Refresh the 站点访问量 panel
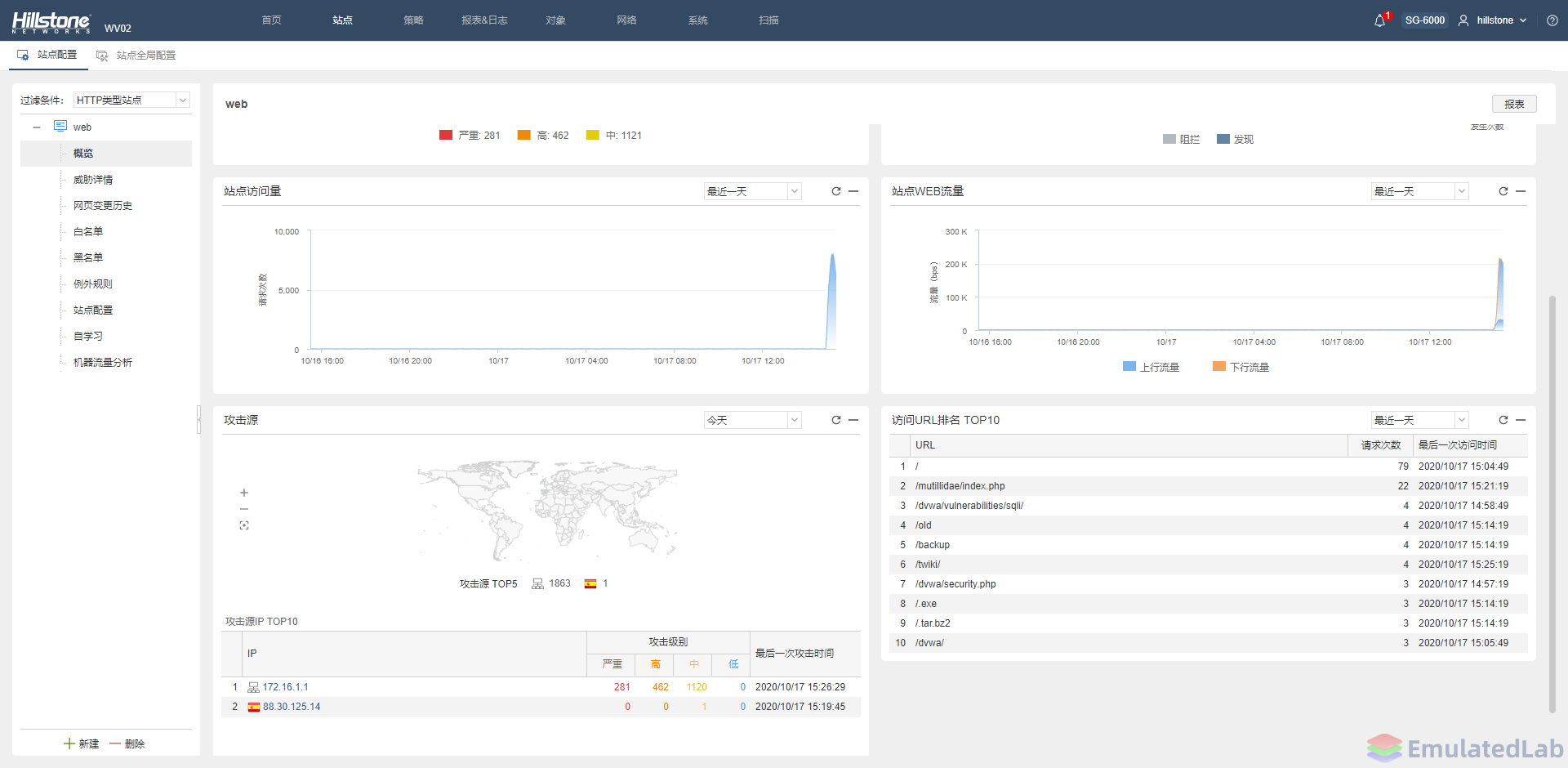Viewport: 1568px width, 768px height. pos(836,191)
